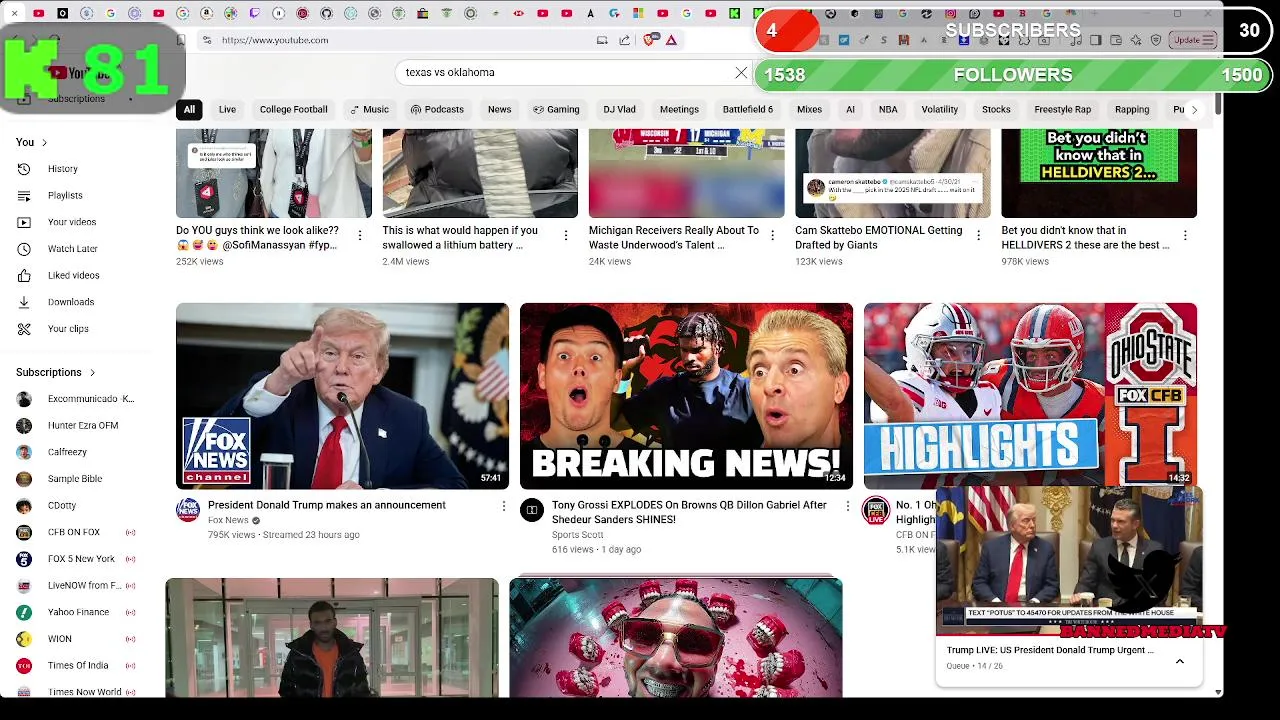
Task: Open Times Of India channel avatar
Action: (x=24, y=665)
